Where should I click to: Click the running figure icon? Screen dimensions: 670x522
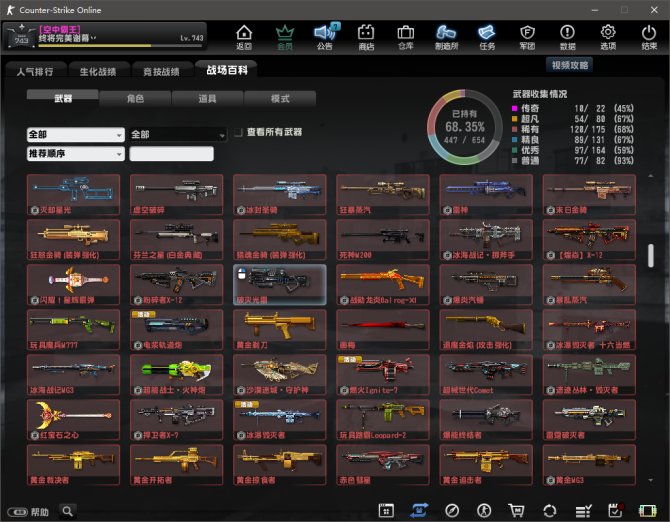pyautogui.click(x=484, y=510)
